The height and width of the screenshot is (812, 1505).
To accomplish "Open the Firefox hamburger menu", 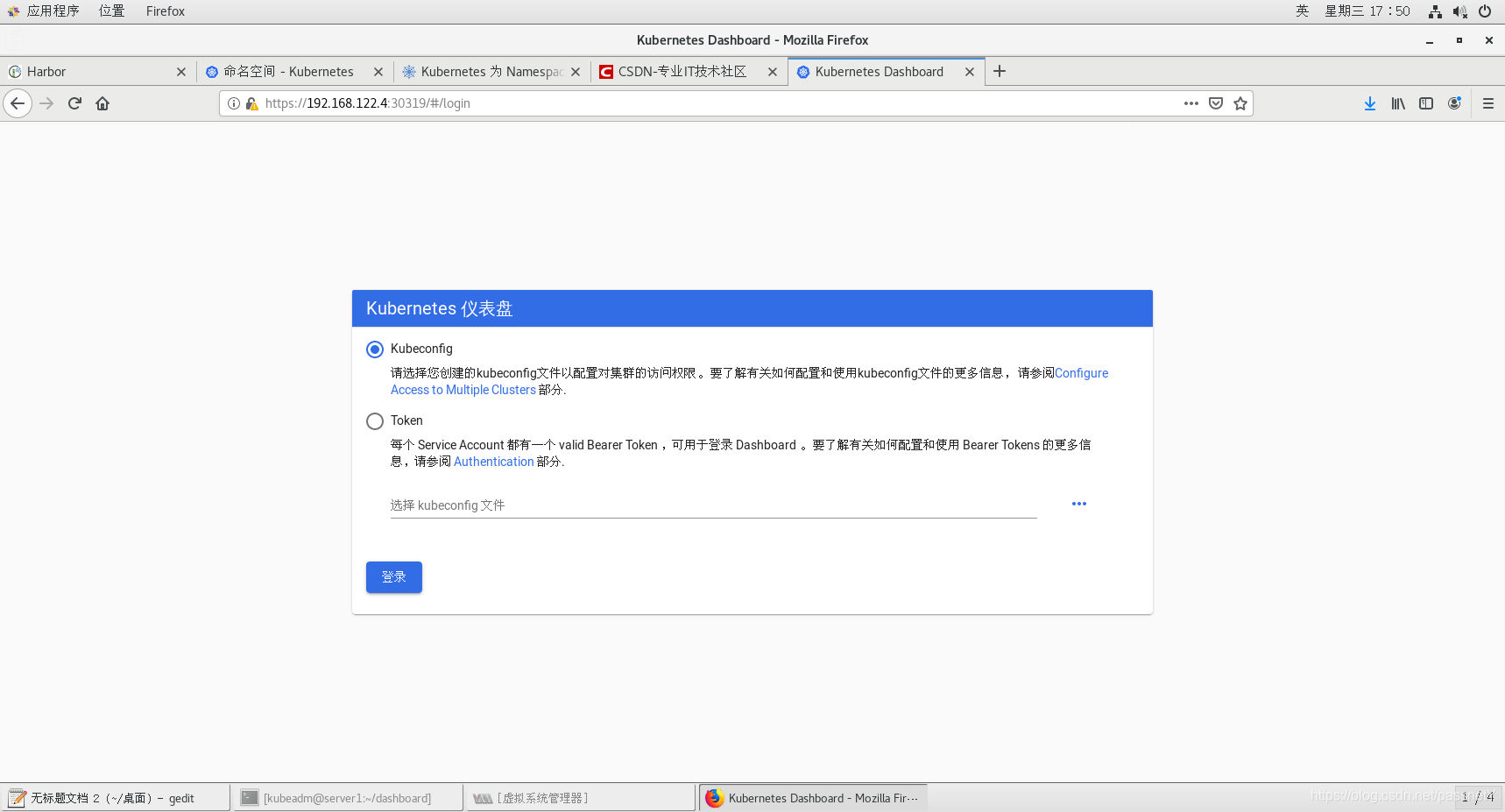I will pyautogui.click(x=1488, y=103).
